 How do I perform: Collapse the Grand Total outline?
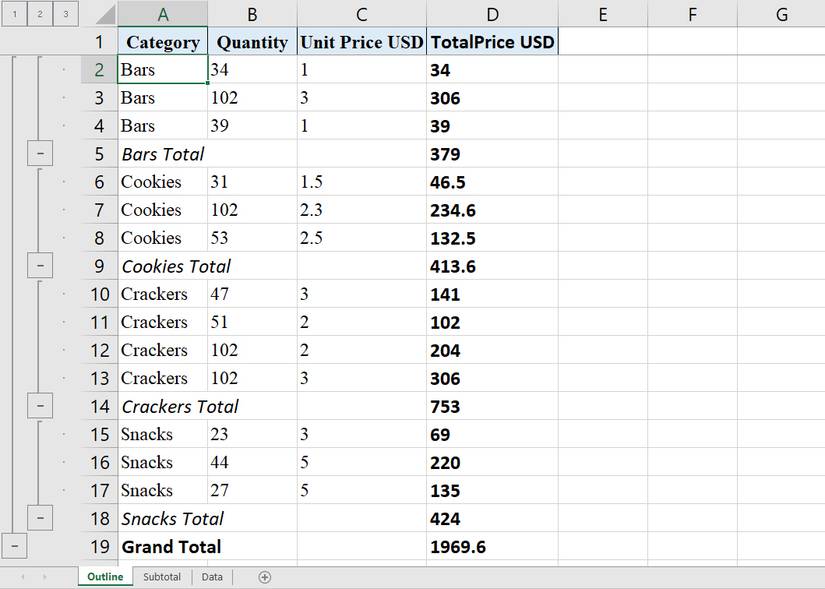tap(15, 546)
